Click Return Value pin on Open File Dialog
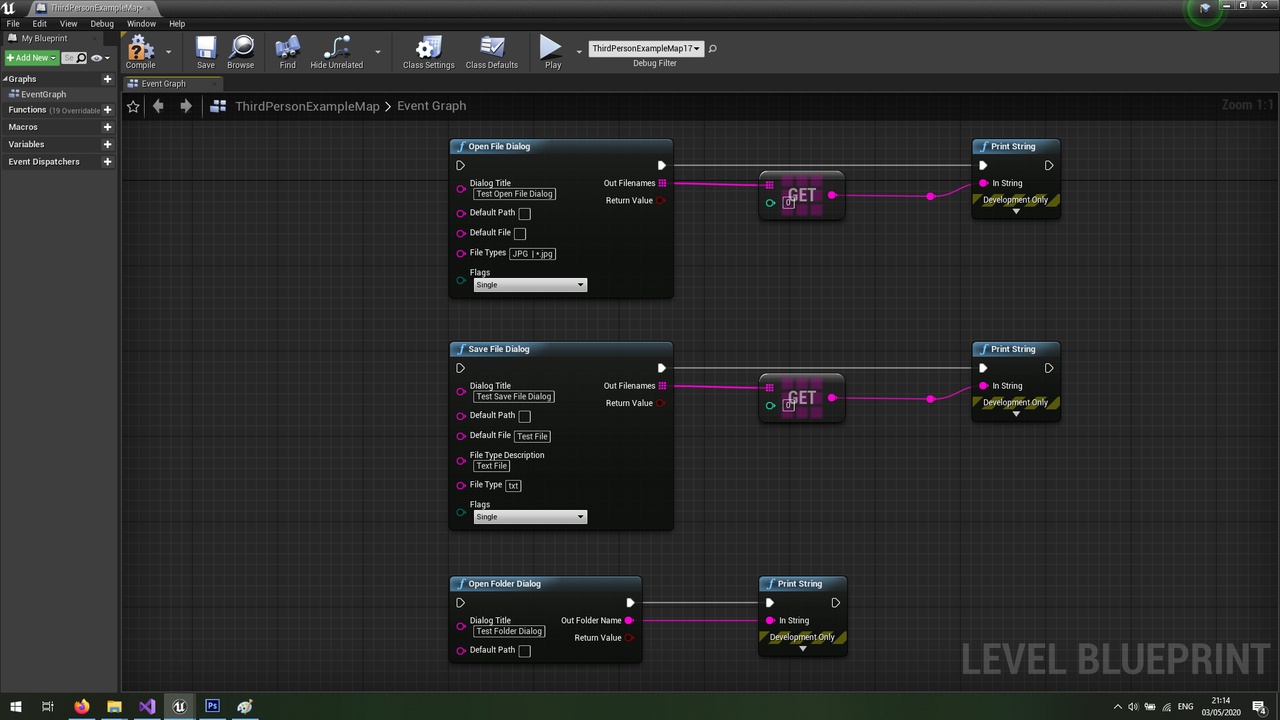 point(661,201)
